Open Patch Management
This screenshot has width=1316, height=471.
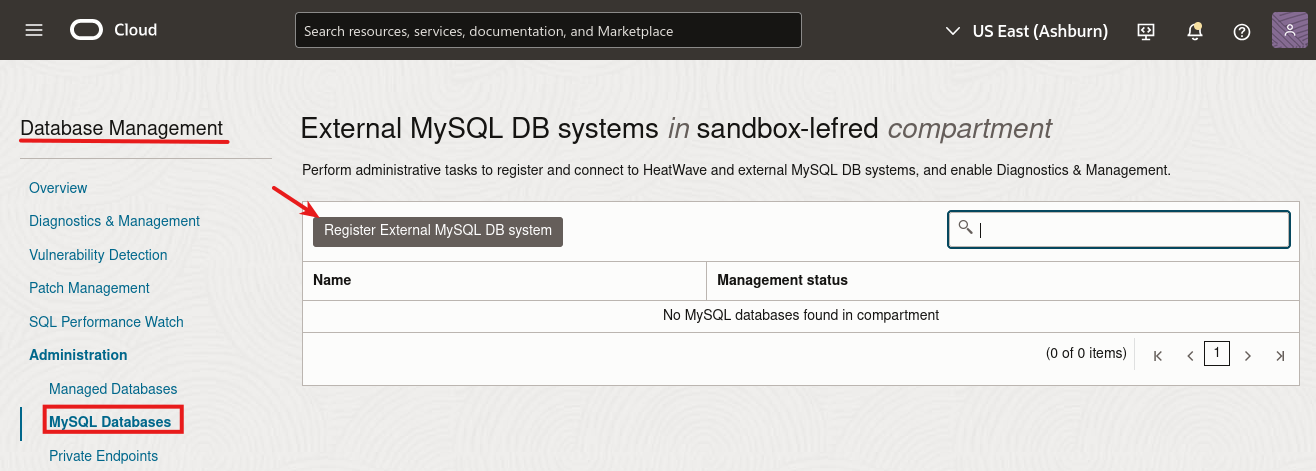(89, 288)
